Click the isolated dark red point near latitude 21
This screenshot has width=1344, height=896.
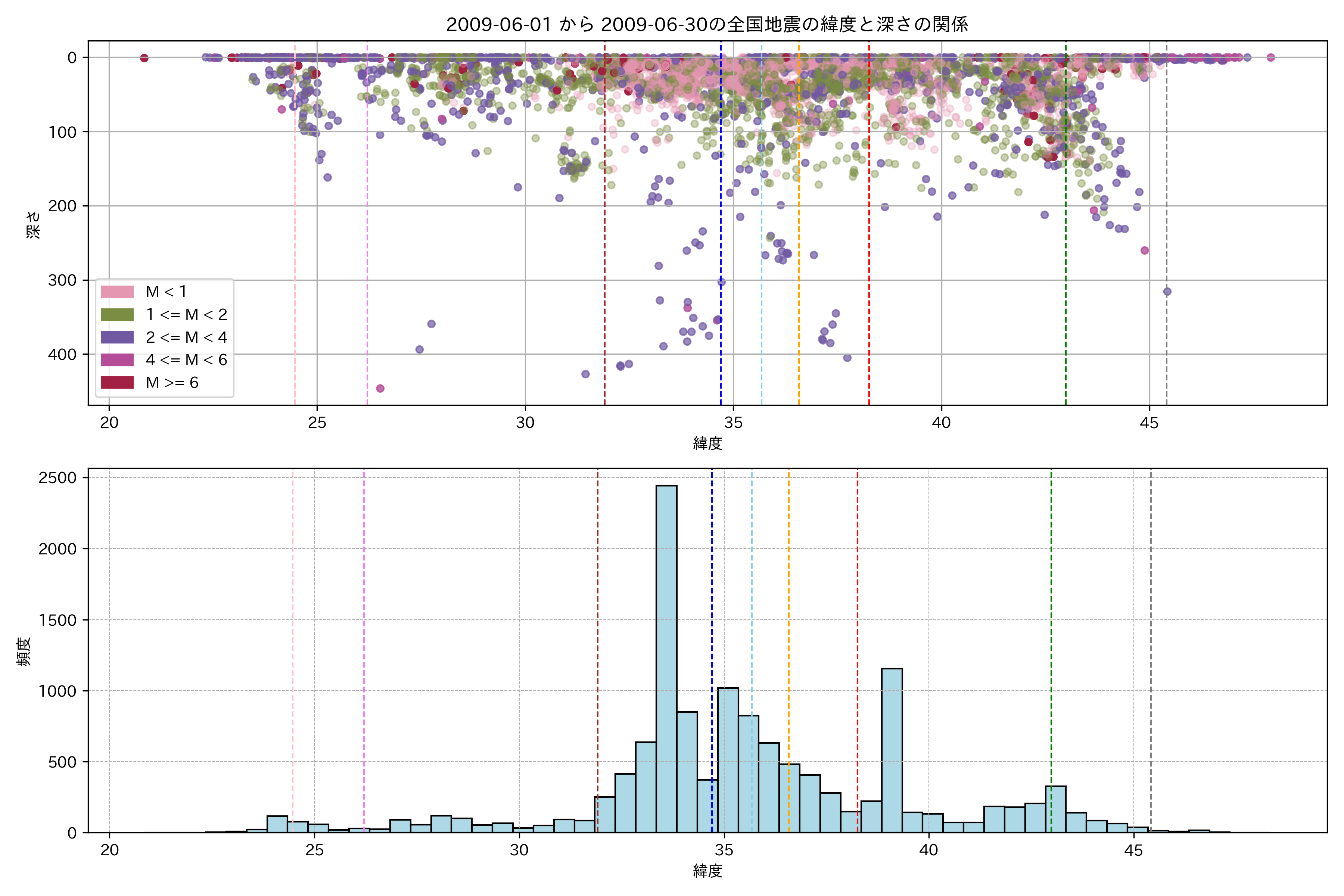(144, 58)
